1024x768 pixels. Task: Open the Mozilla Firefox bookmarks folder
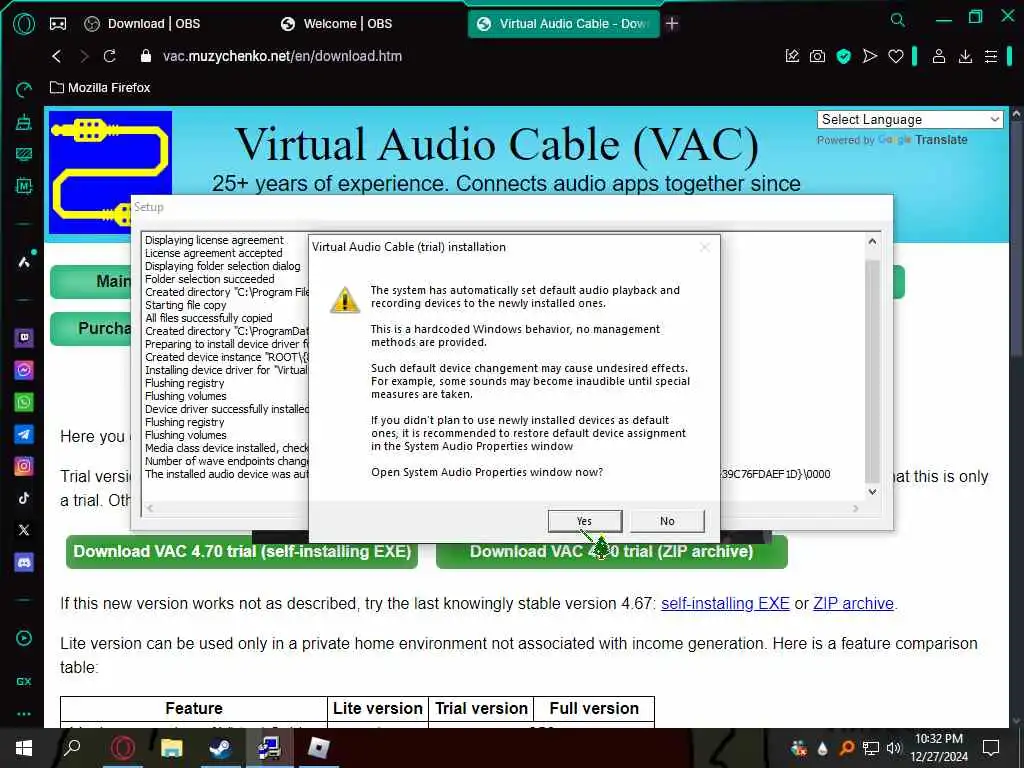click(100, 88)
